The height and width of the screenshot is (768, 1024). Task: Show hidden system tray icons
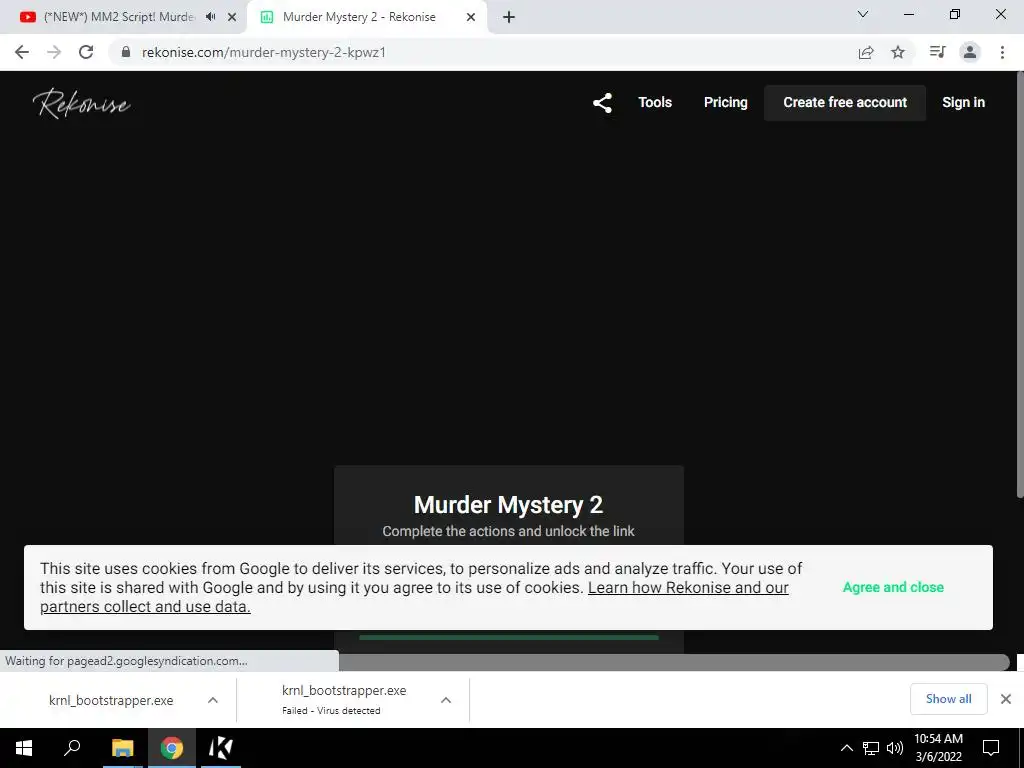(846, 748)
